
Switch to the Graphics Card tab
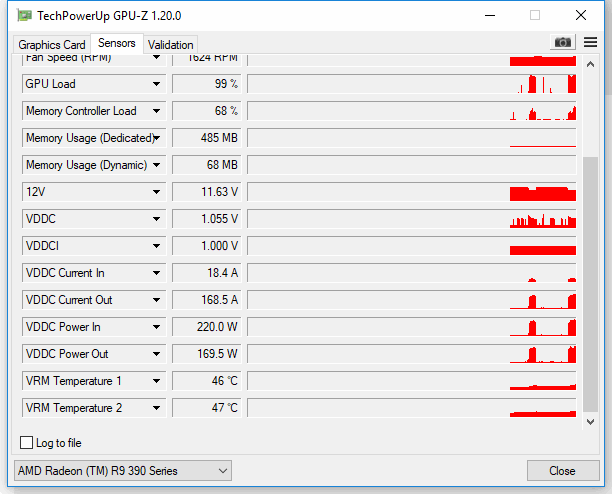pos(52,45)
